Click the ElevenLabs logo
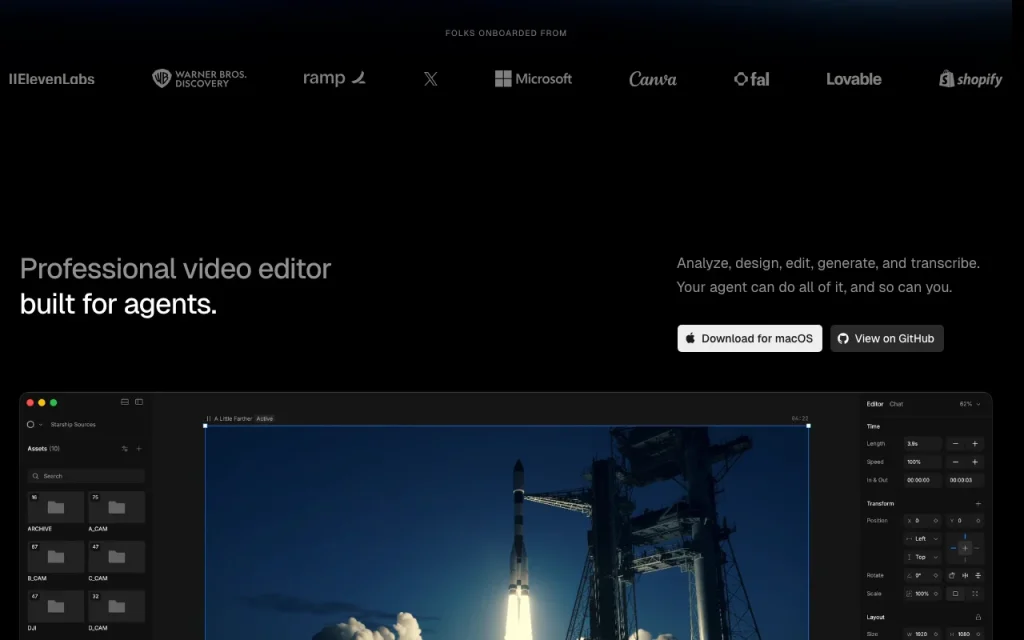Screen dimensions: 1024x640 point(52,79)
